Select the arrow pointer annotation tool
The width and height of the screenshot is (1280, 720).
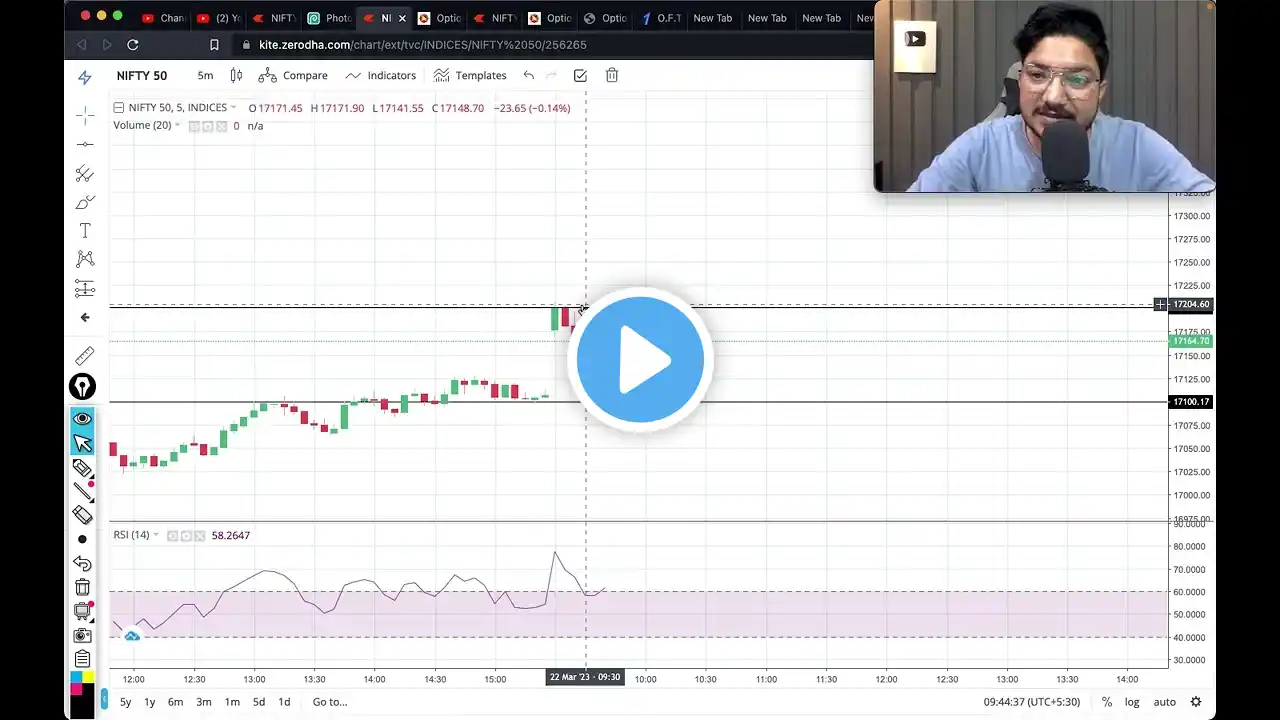point(82,443)
